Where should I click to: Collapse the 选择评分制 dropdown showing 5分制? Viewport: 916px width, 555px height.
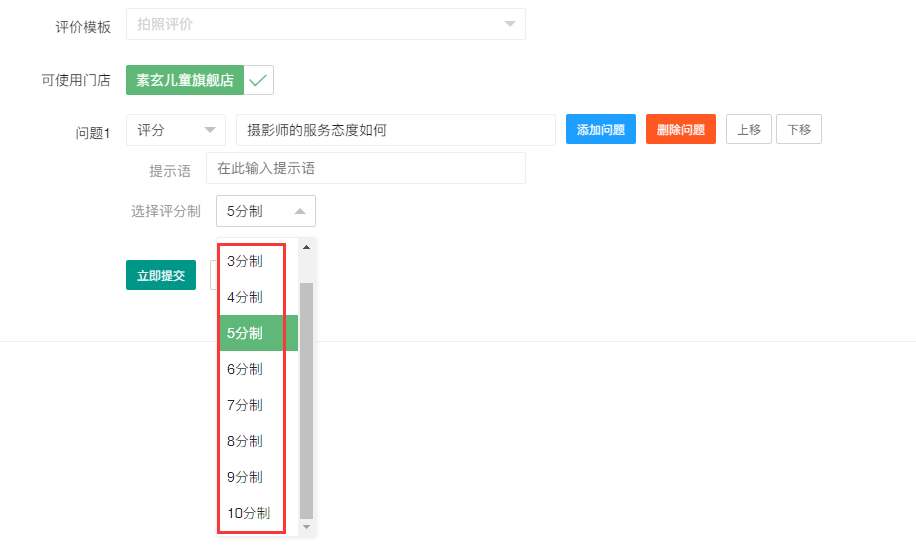pyautogui.click(x=265, y=211)
